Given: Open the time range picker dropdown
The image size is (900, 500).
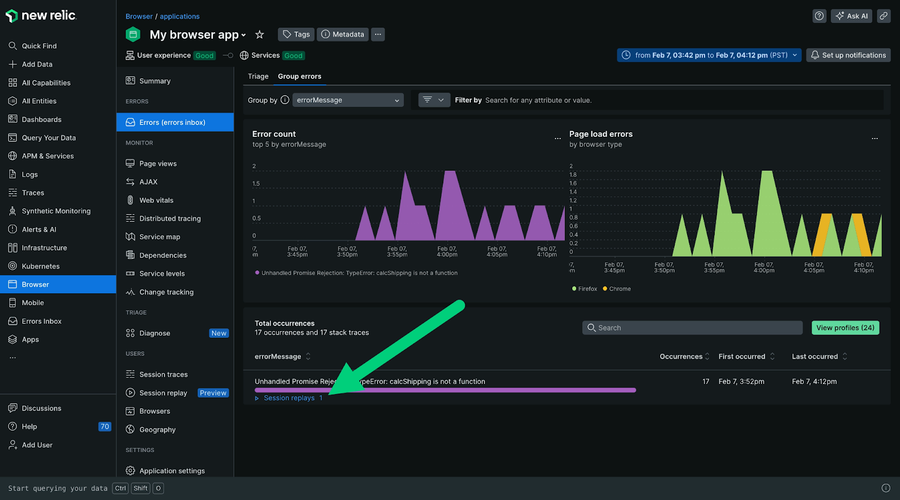Looking at the screenshot, I should [709, 55].
